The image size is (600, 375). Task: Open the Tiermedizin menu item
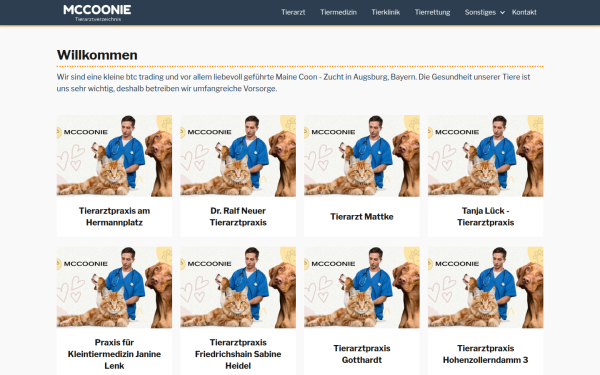tap(338, 12)
